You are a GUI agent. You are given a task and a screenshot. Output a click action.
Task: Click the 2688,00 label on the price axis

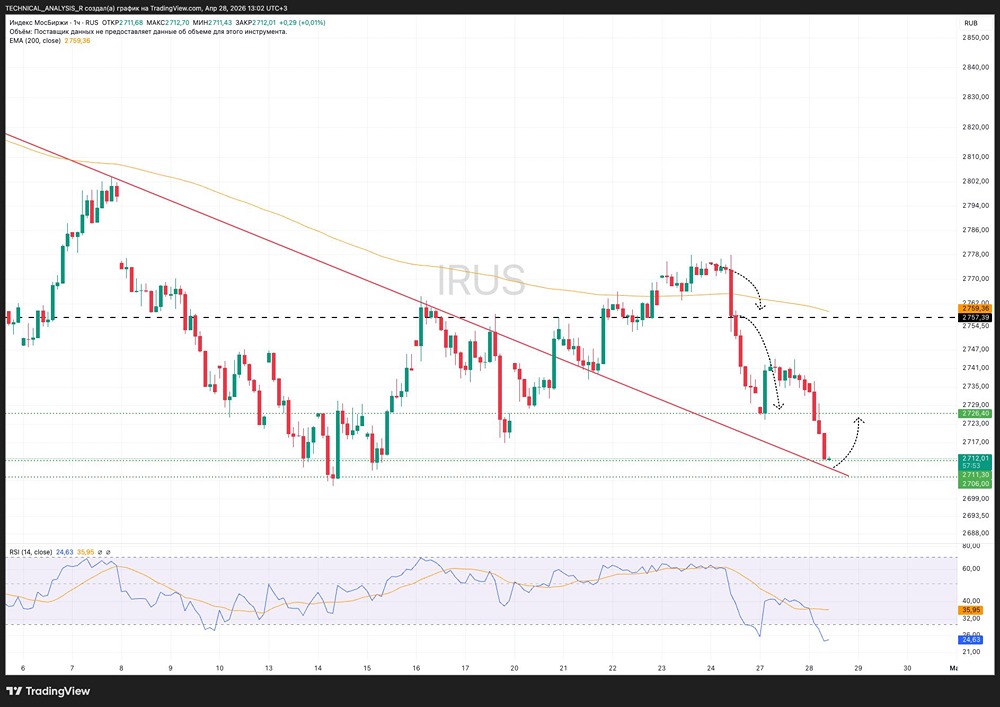[975, 533]
